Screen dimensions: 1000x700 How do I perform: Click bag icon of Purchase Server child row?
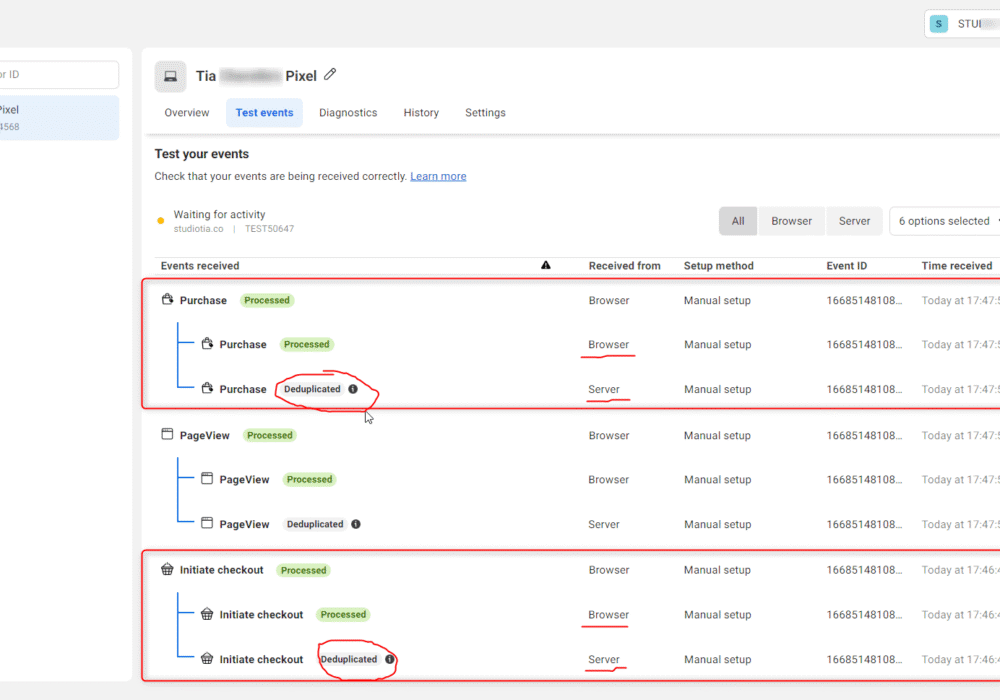207,388
